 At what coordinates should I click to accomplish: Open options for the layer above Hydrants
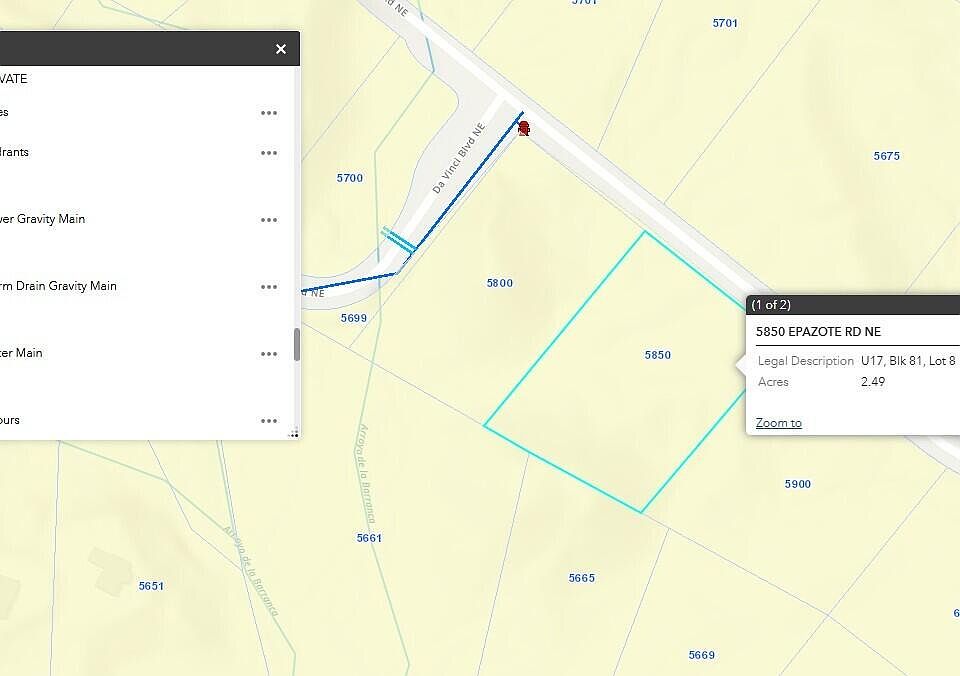click(268, 113)
